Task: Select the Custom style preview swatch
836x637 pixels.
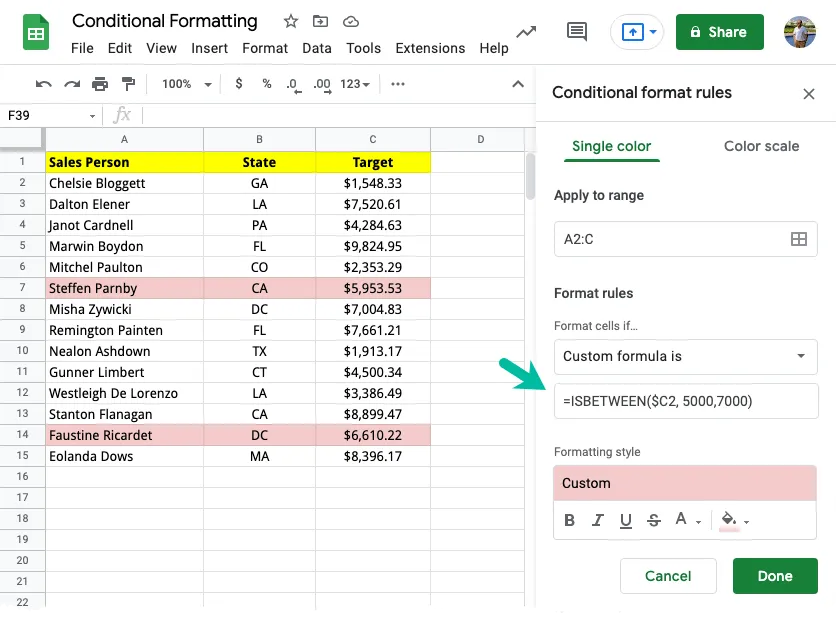Action: (x=685, y=483)
